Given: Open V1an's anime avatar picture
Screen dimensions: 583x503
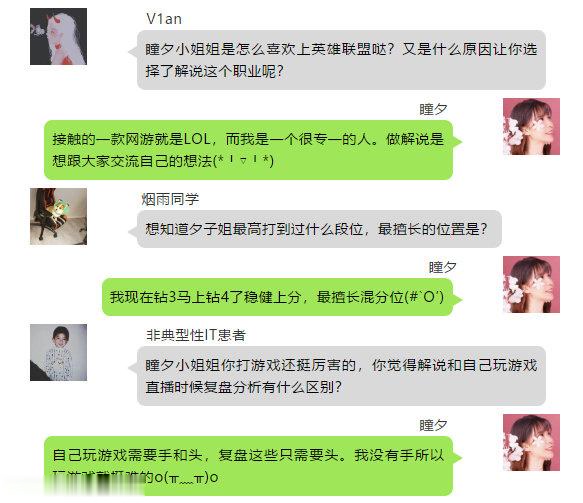Looking at the screenshot, I should [x=58, y=36].
